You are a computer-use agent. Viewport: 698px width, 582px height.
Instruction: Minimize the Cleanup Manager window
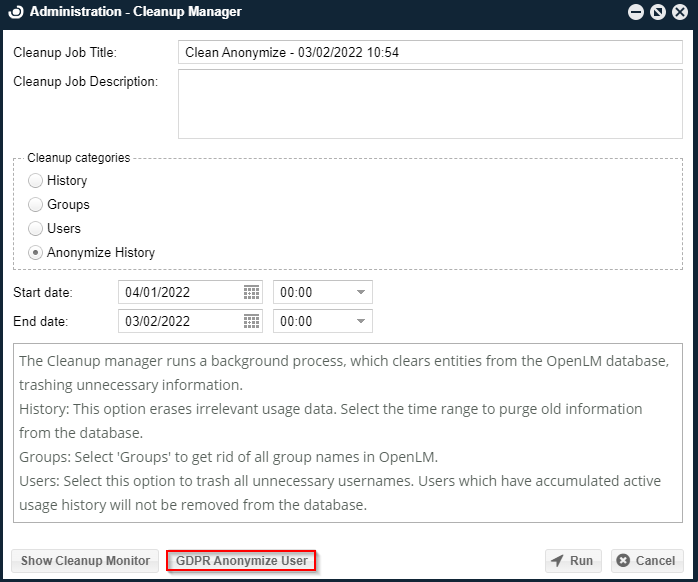click(x=635, y=12)
